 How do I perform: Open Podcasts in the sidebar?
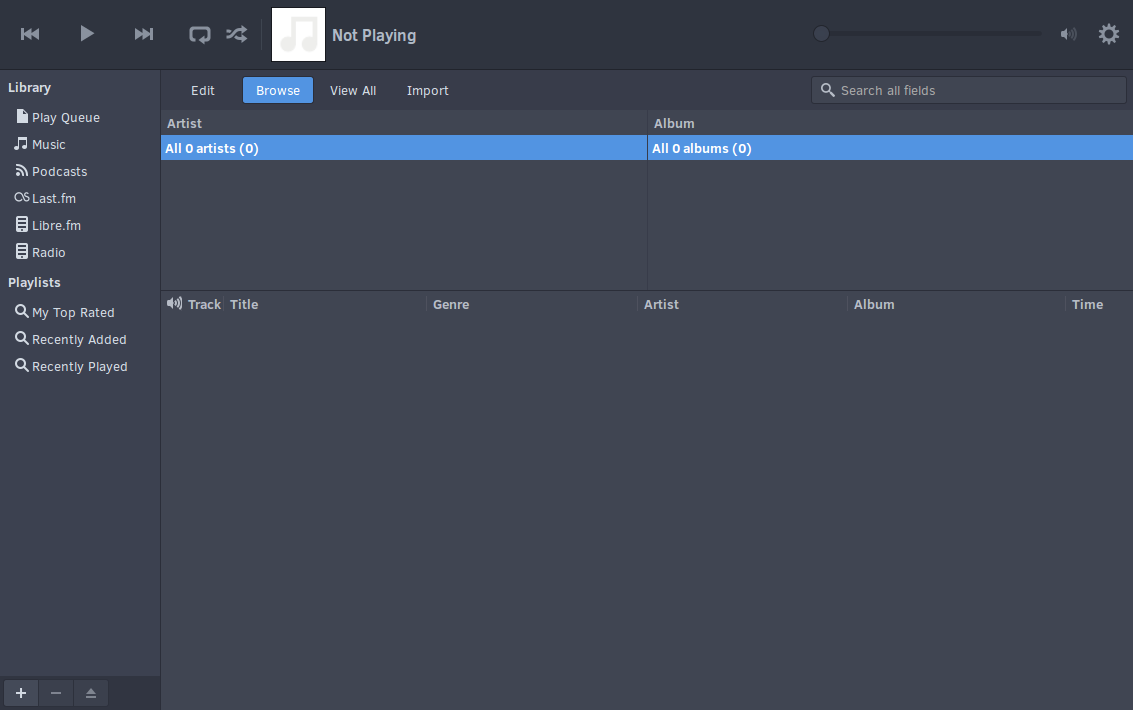pyautogui.click(x=59, y=171)
